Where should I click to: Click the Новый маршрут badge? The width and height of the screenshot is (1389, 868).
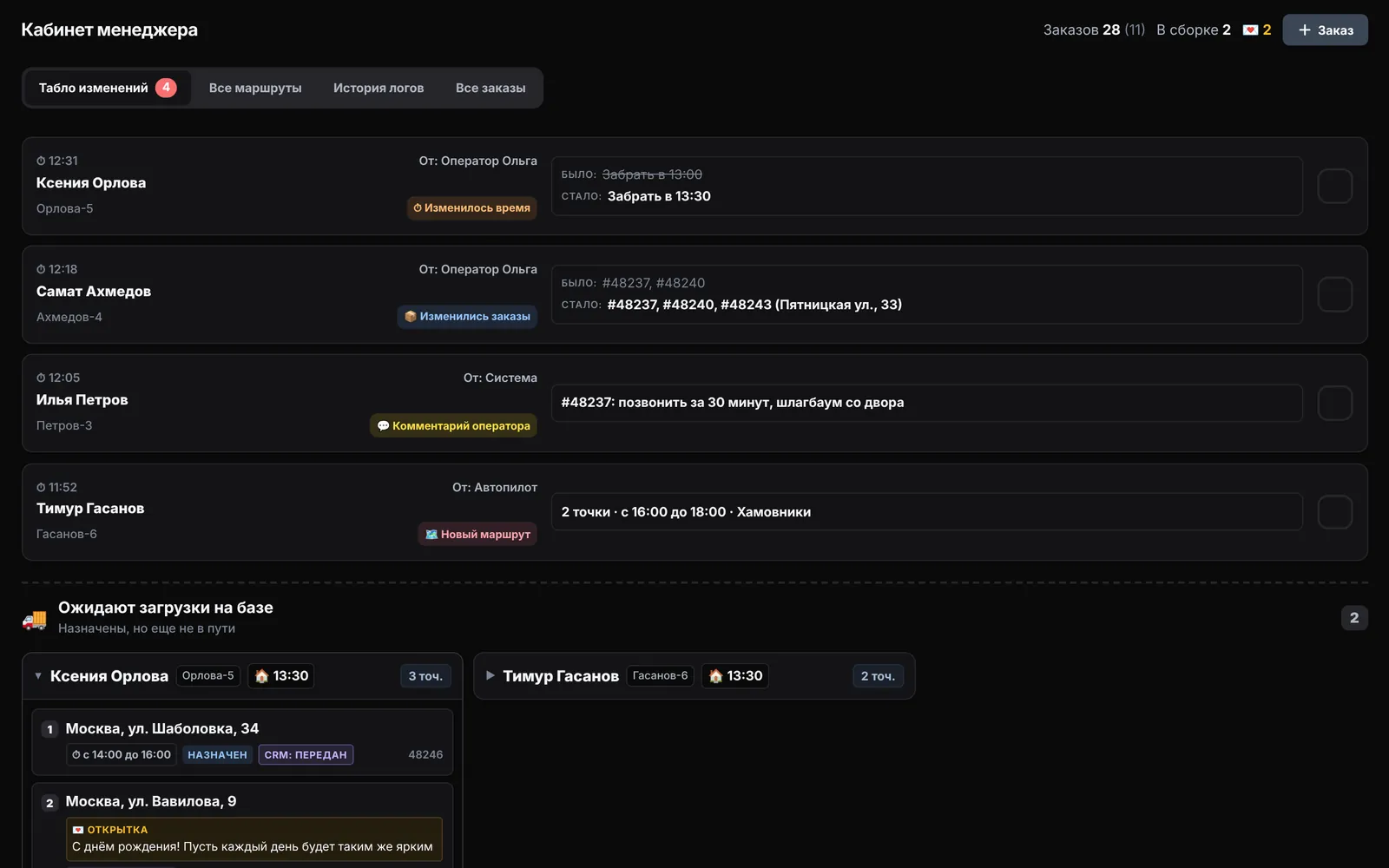click(x=477, y=534)
